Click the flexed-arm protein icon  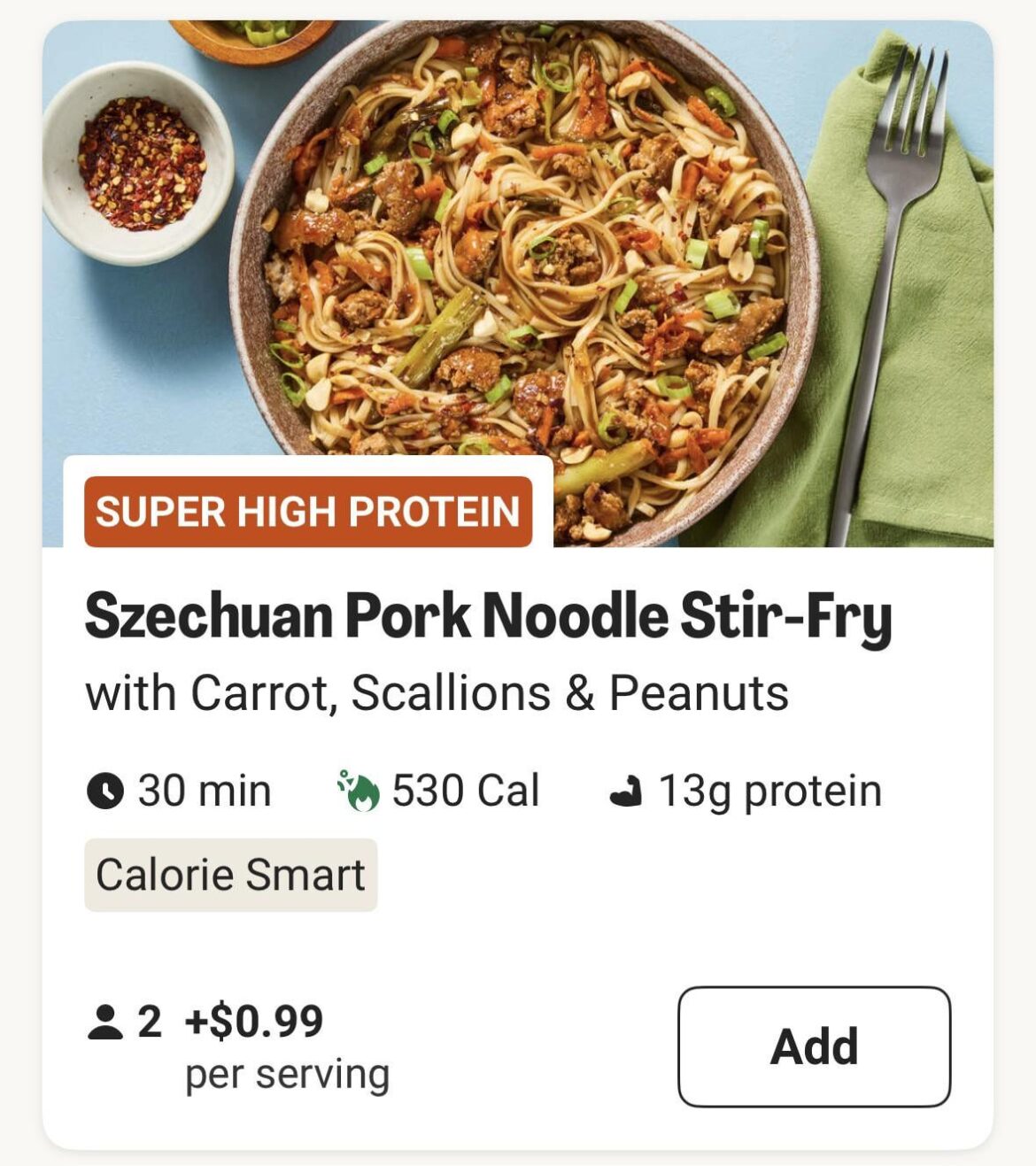(630, 791)
